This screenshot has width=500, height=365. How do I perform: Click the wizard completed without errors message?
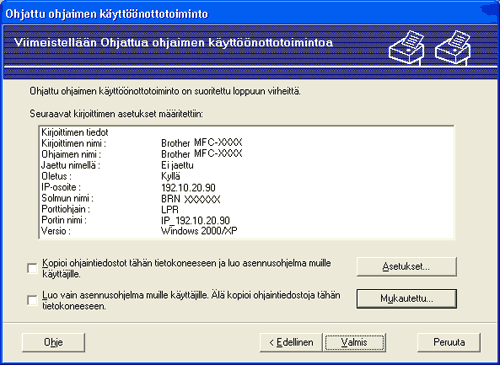(x=165, y=91)
